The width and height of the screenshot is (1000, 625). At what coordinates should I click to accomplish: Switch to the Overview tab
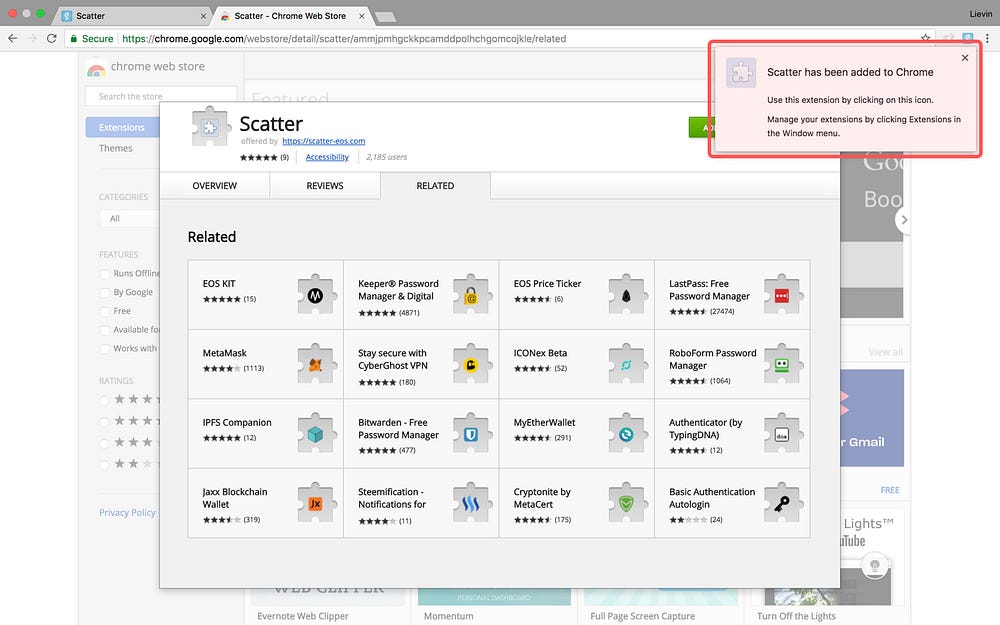[x=214, y=186]
